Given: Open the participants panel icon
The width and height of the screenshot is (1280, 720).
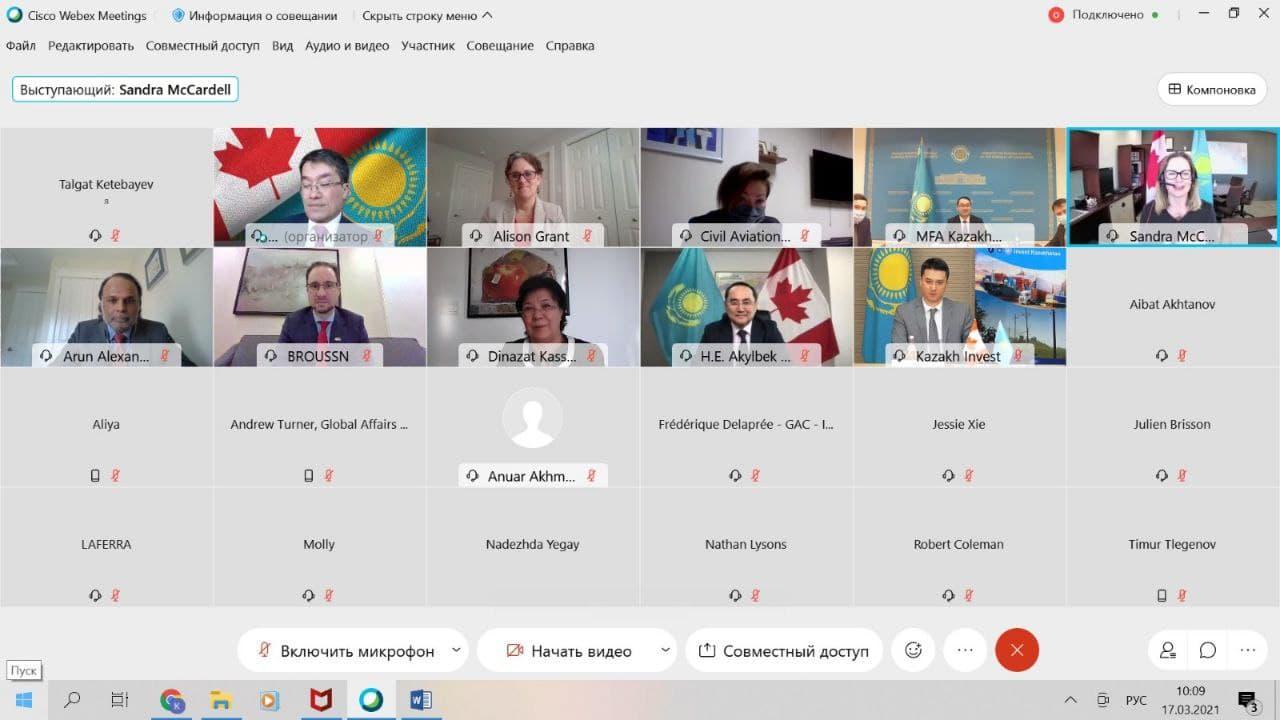Looking at the screenshot, I should coord(1168,650).
